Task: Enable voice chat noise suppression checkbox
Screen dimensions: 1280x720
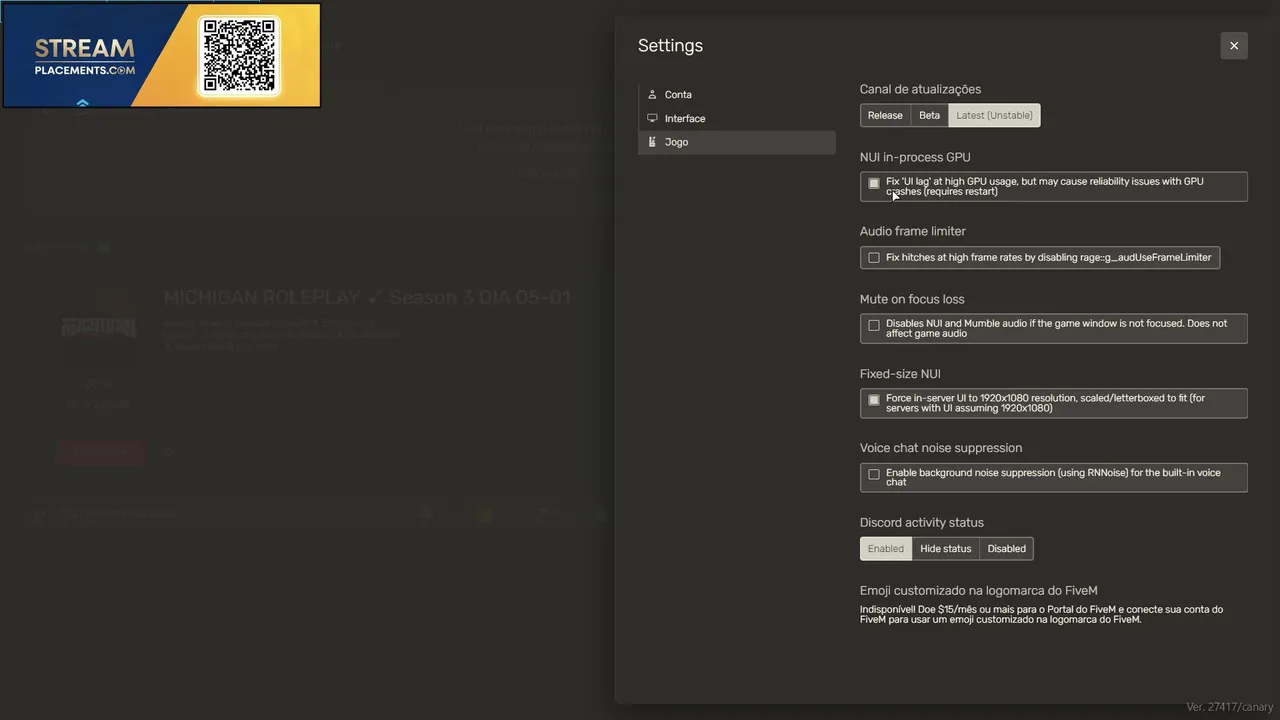Action: [874, 474]
